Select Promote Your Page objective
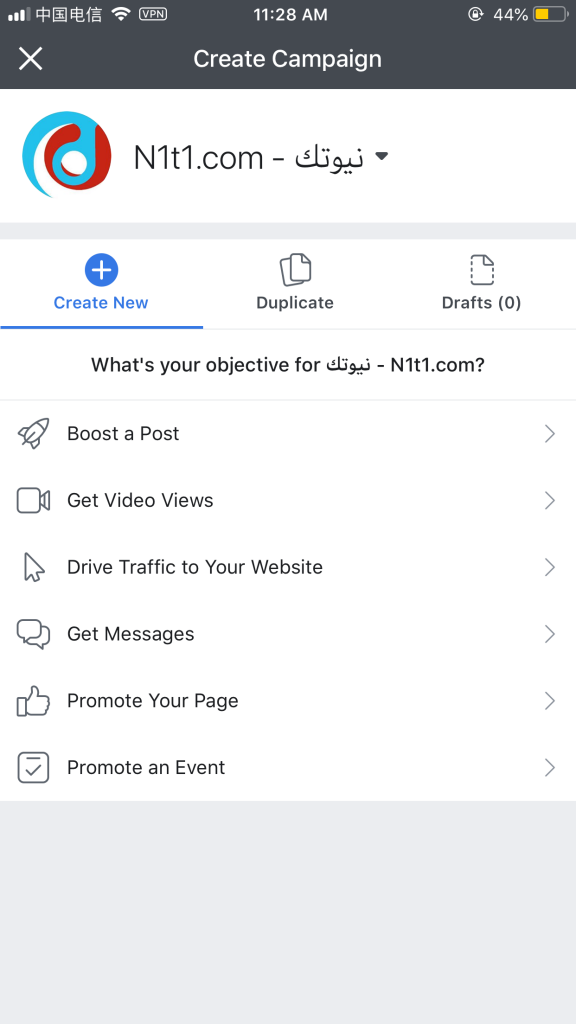The image size is (576, 1024). coord(288,701)
